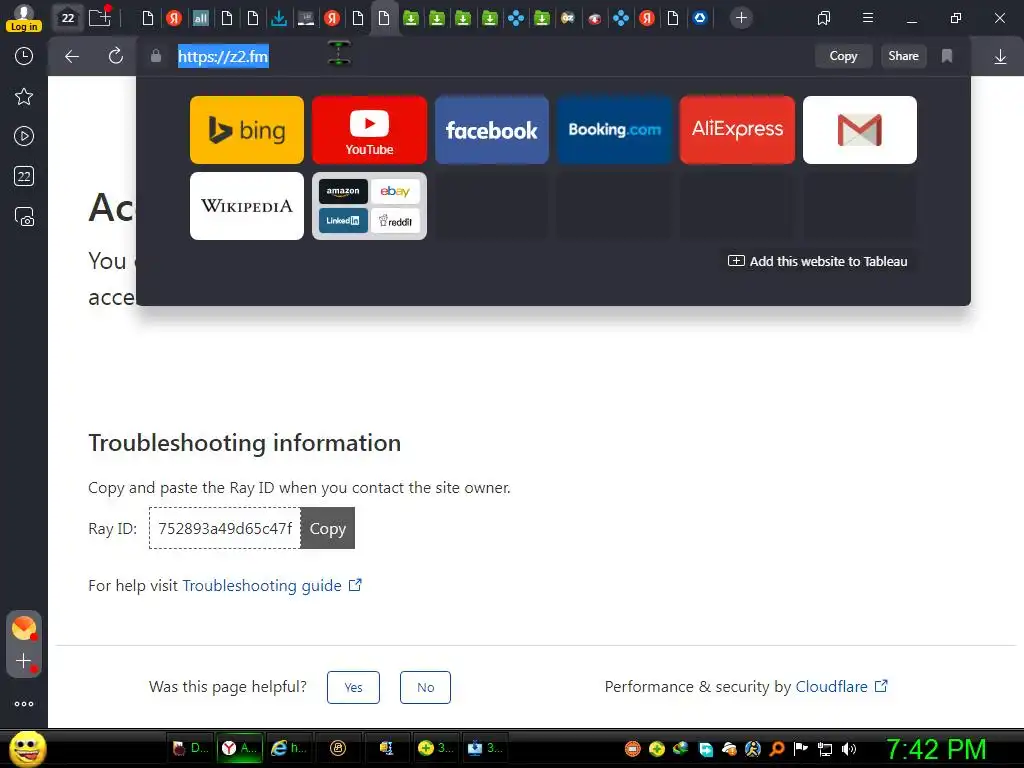1024x768 pixels.
Task: Open the Yandex Browser taskbar item
Action: pos(240,748)
